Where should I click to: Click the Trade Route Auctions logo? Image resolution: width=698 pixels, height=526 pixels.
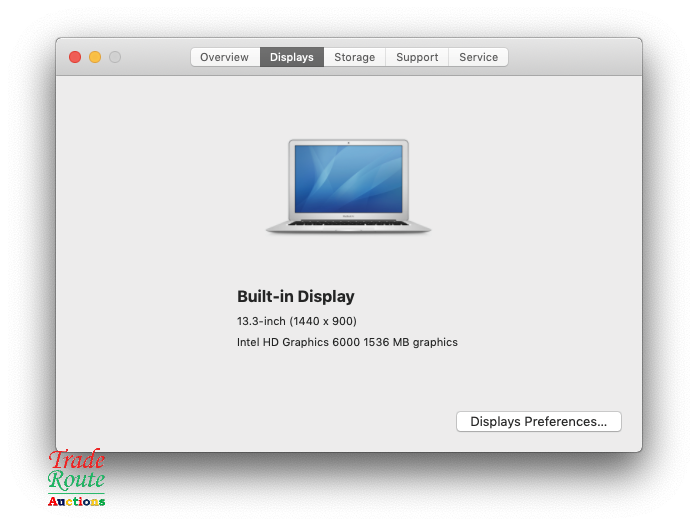pyautogui.click(x=77, y=477)
